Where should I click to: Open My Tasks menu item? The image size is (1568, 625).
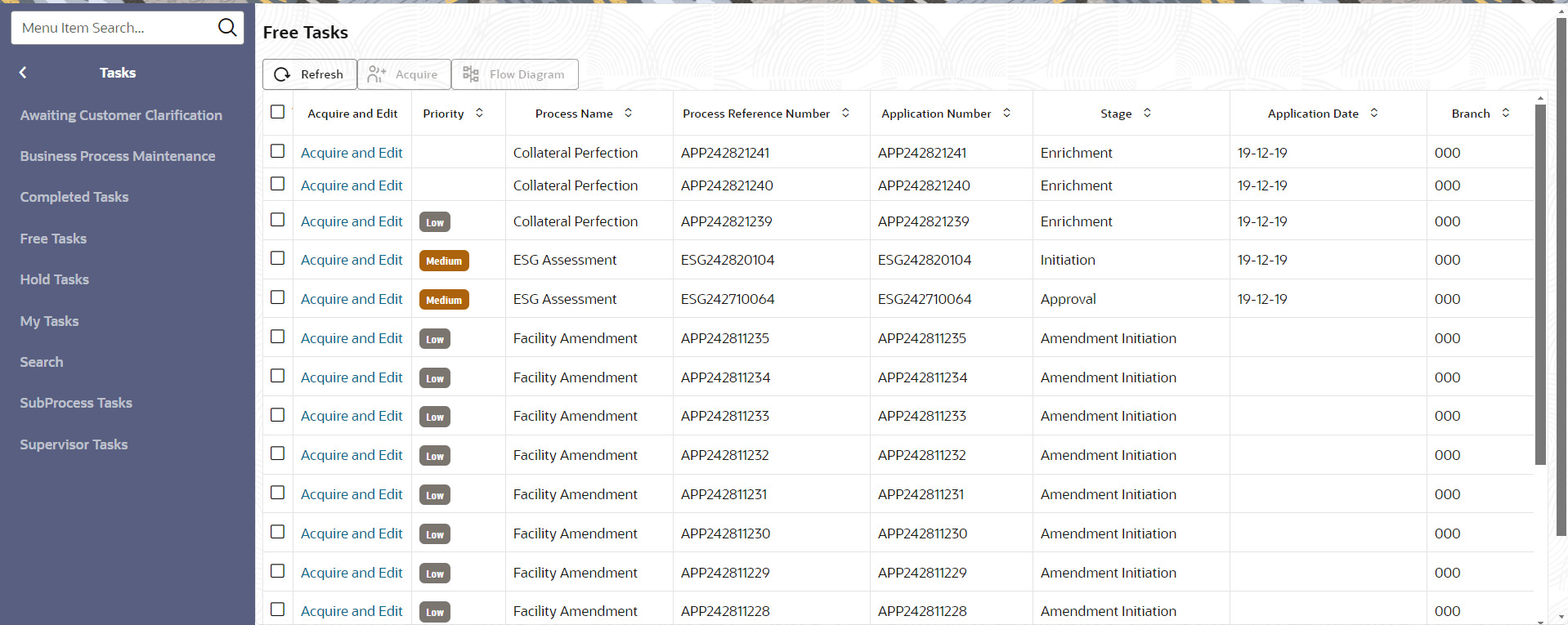49,321
